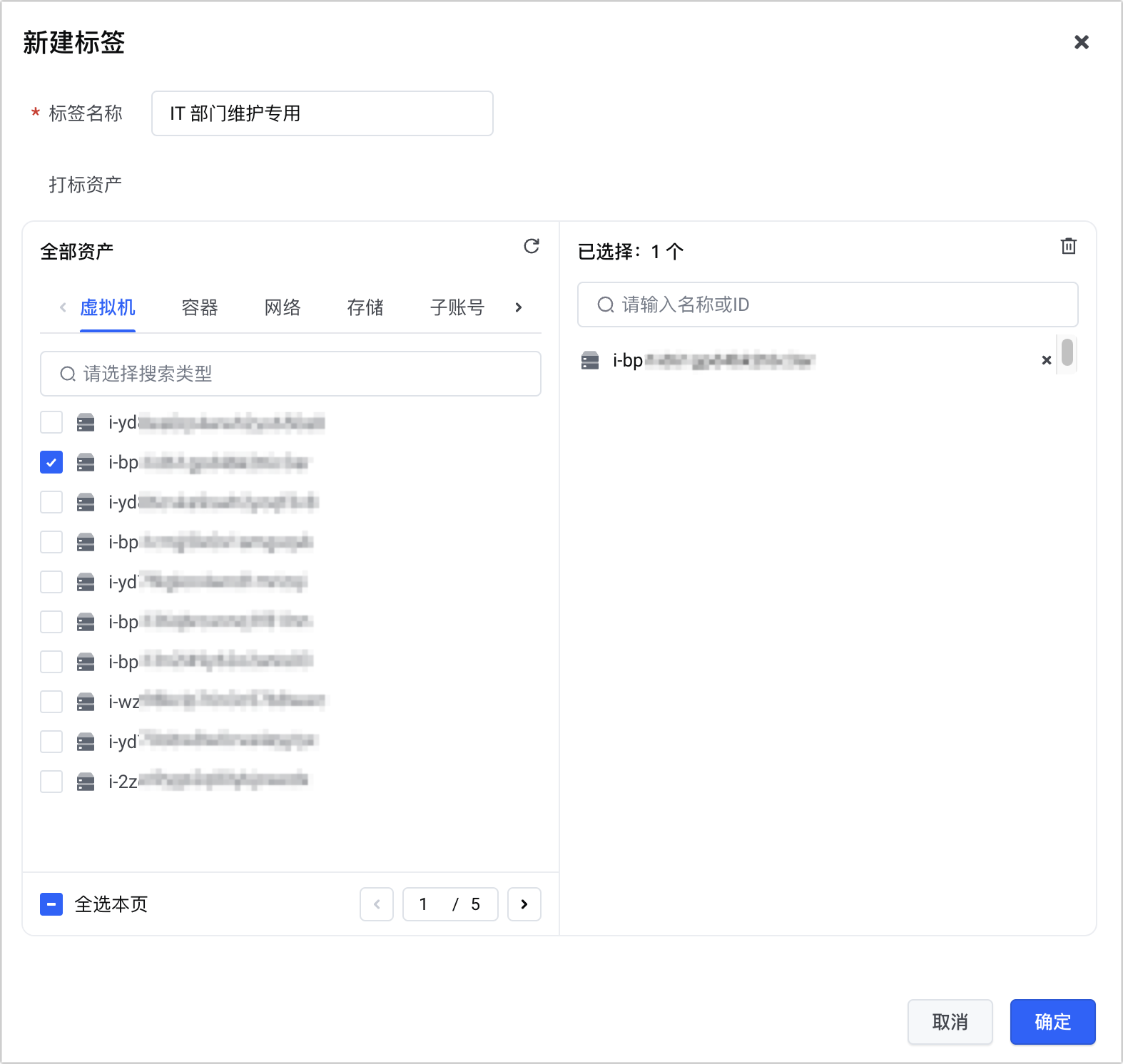
Task: Click the server icon of the i-2z row
Action: 86,782
